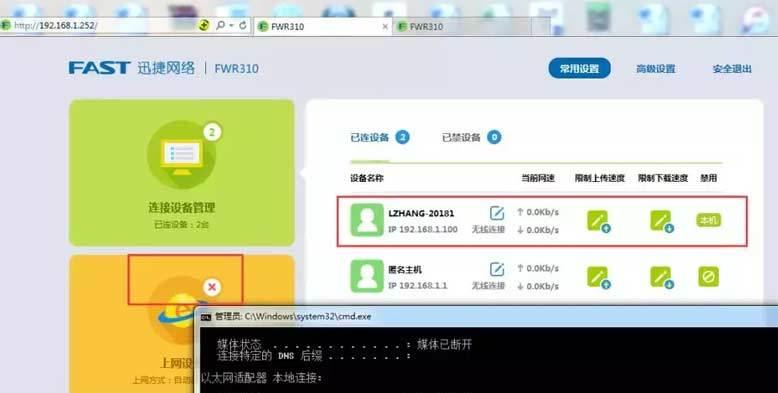Click the count badge on the monitor icon
The image size is (778, 393).
coord(212,132)
